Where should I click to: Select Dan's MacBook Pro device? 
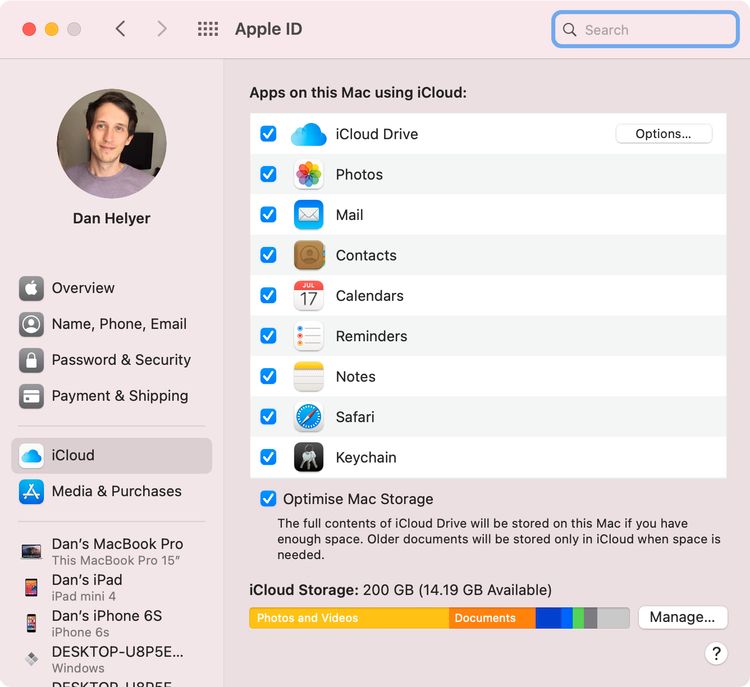(x=111, y=551)
